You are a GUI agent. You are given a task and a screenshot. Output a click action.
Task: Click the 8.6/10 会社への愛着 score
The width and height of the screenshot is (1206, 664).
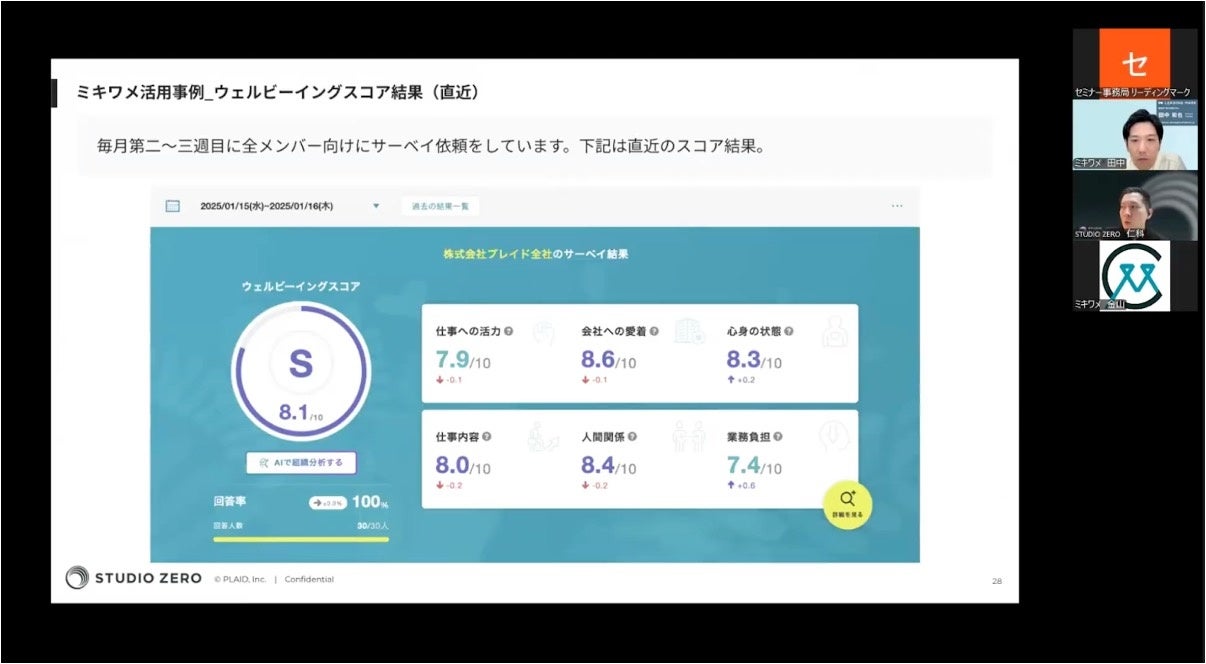(609, 360)
